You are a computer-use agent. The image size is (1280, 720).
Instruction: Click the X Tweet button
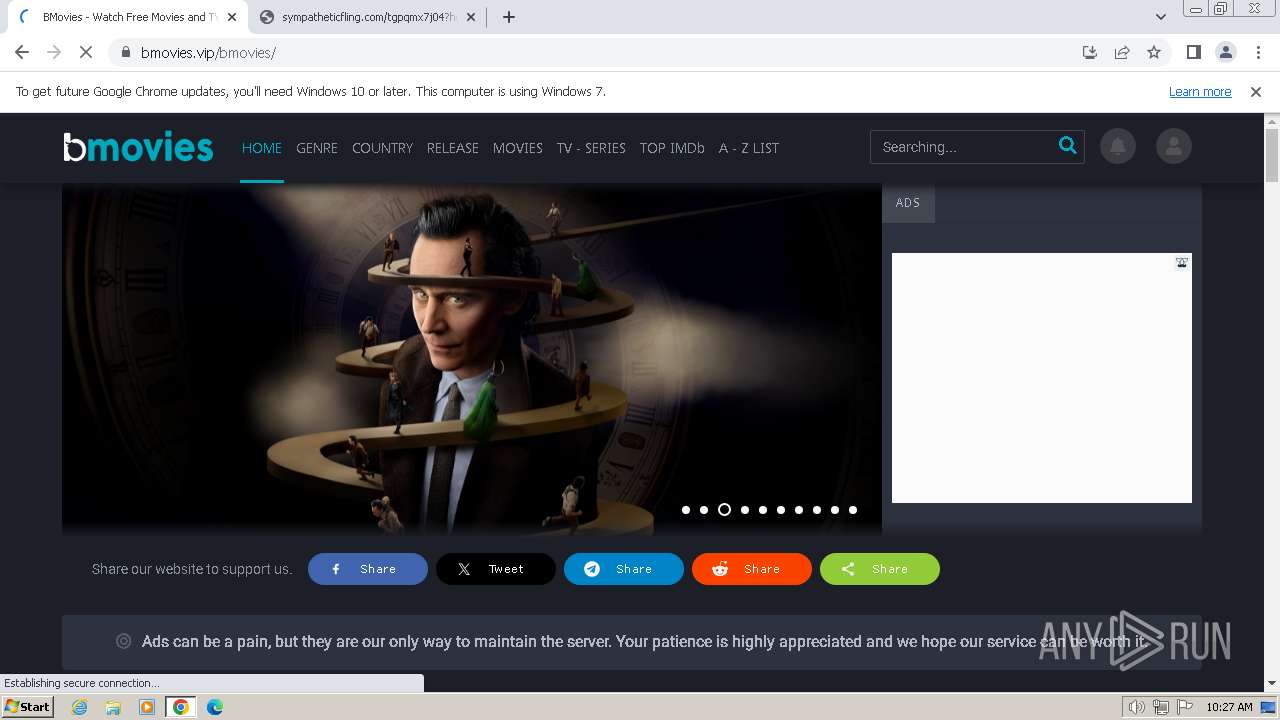496,569
